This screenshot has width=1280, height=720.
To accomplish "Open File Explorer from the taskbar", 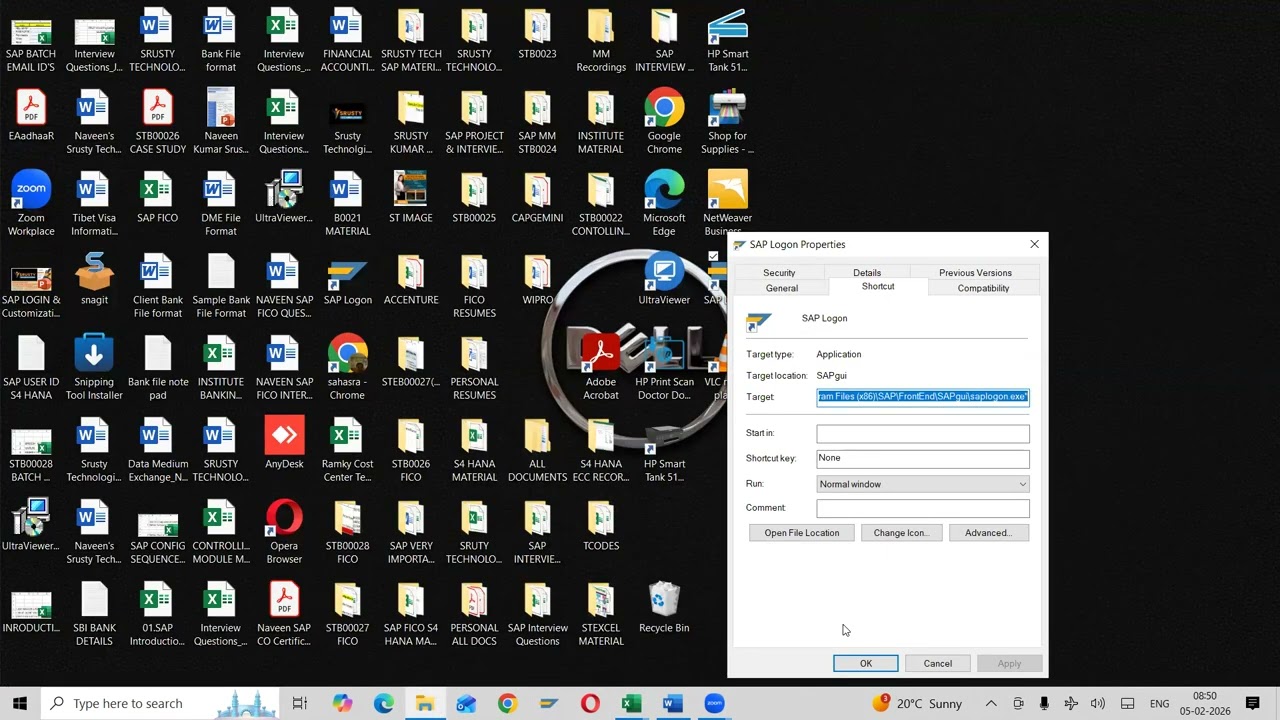I will point(425,704).
